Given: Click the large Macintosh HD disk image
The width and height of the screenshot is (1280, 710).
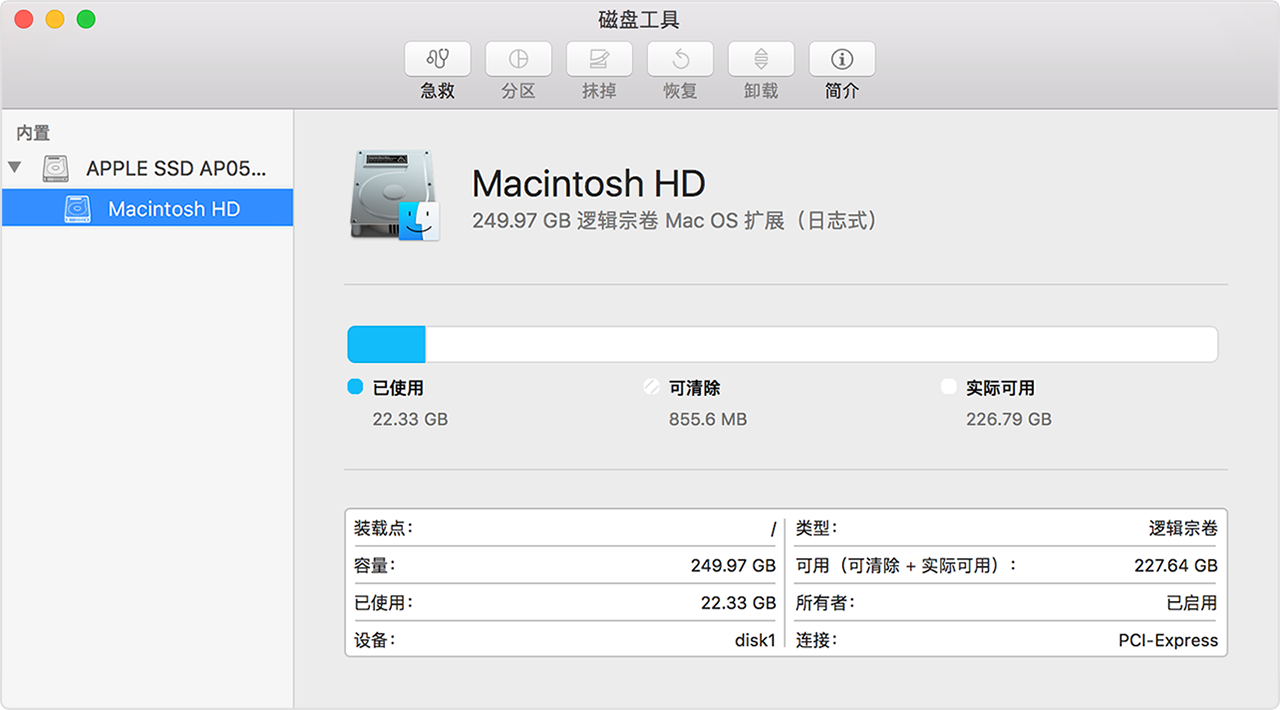Looking at the screenshot, I should 395,195.
